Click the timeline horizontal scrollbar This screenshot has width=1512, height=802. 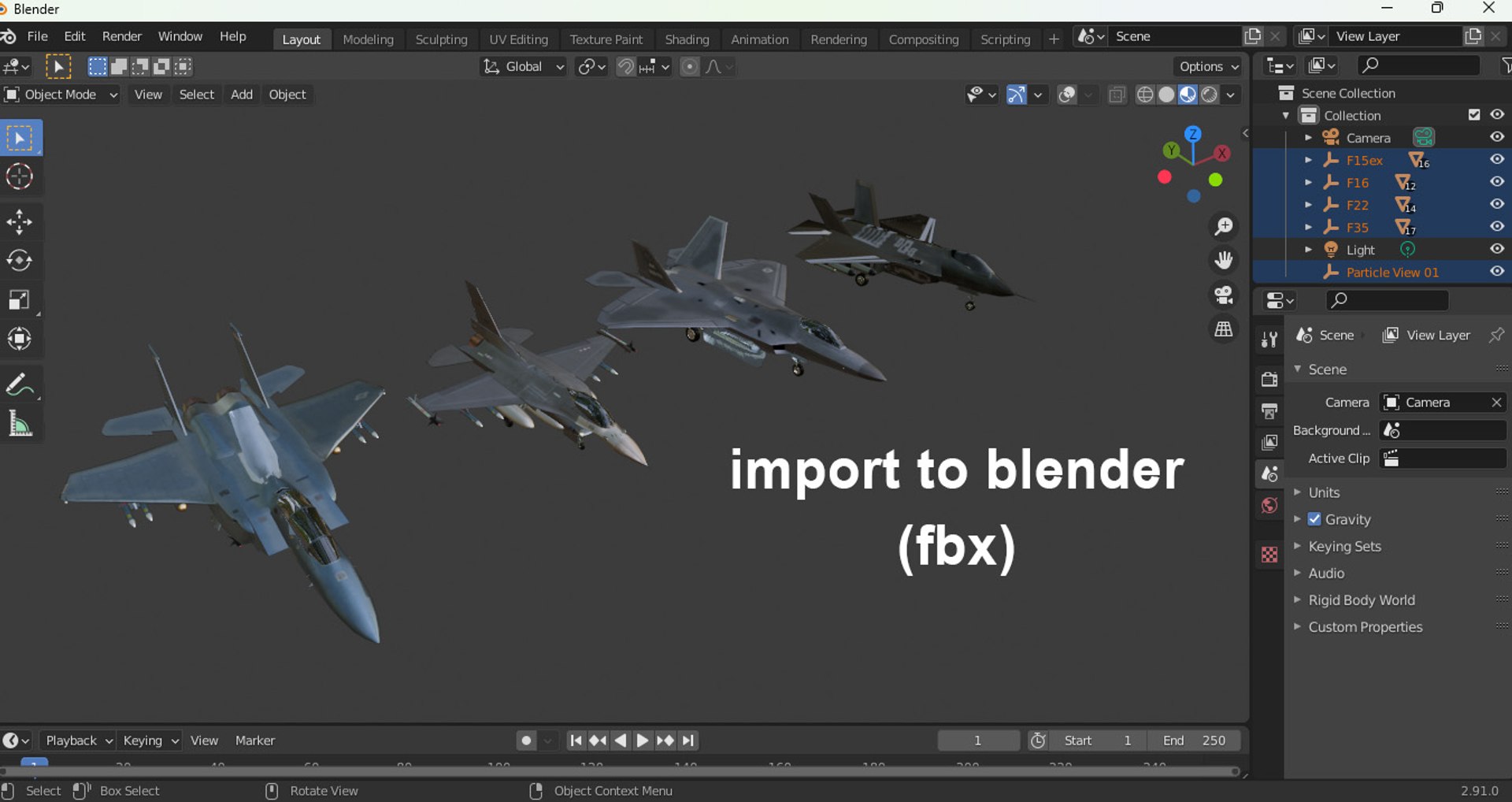click(x=619, y=772)
